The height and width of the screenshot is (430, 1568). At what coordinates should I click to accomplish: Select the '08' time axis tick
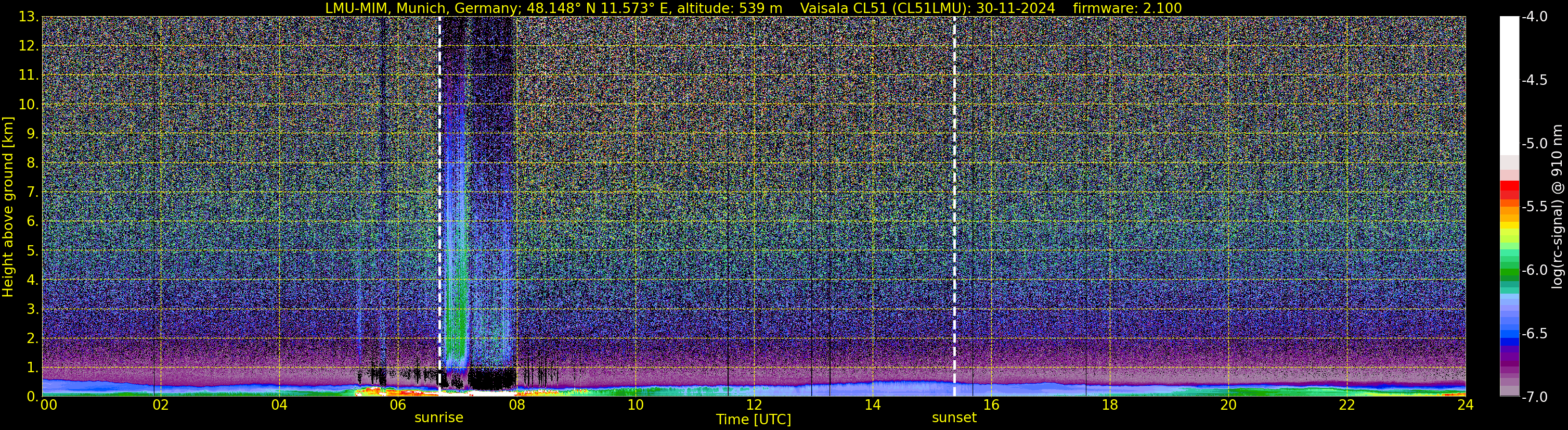516,404
